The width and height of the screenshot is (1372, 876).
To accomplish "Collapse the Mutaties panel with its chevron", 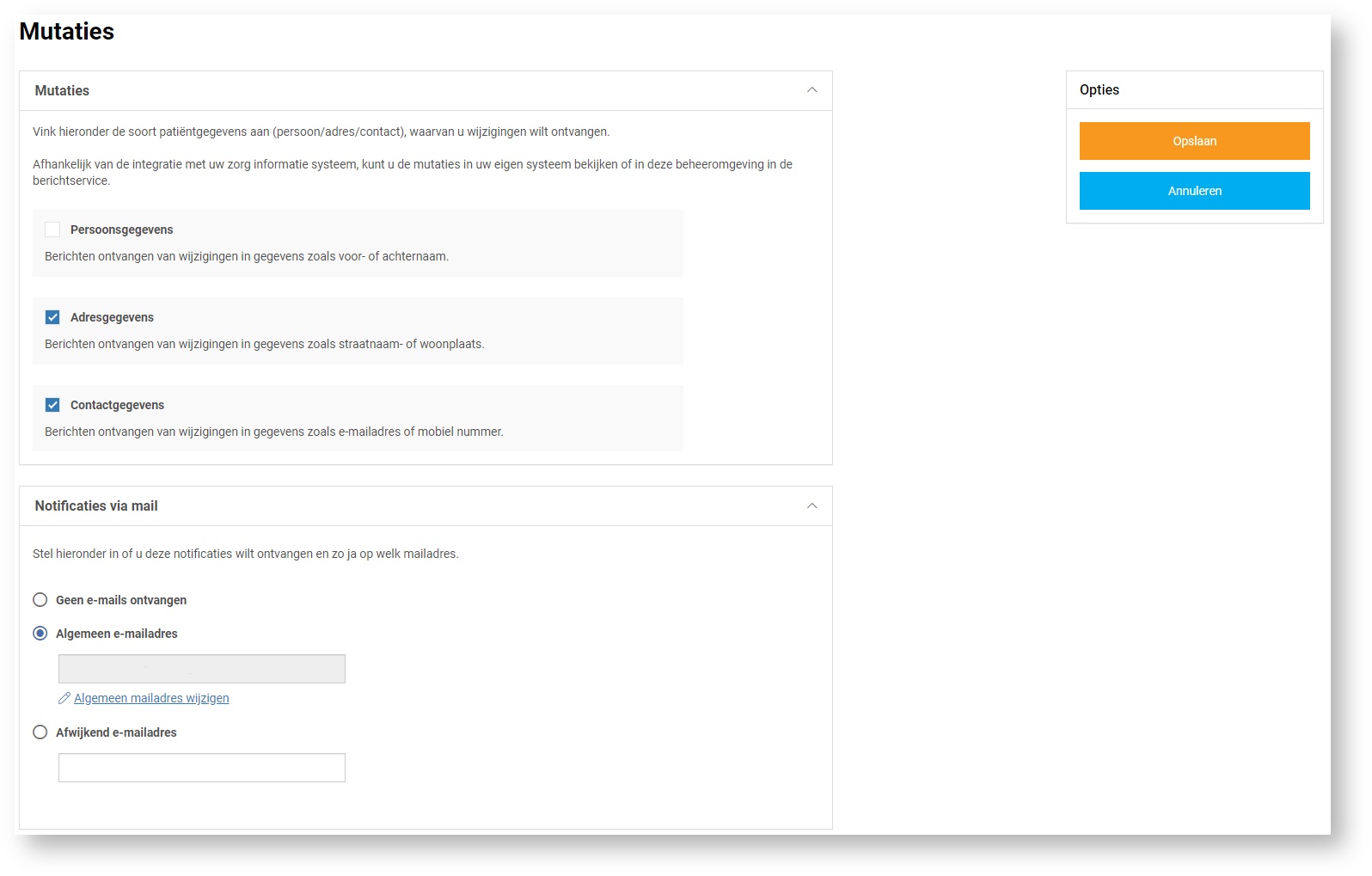I will (x=812, y=90).
